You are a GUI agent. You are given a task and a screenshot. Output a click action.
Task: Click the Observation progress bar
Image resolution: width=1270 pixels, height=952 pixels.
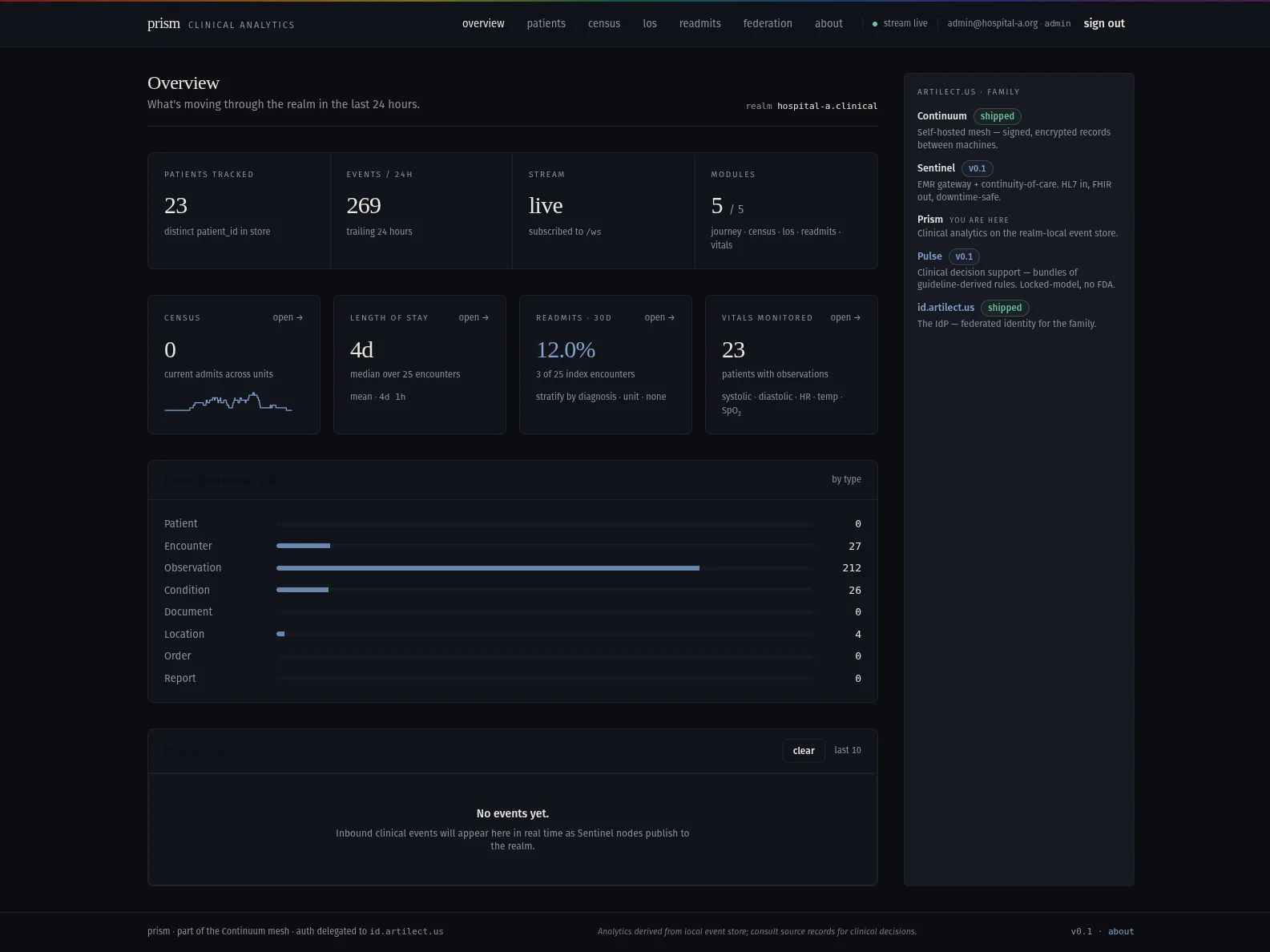pos(545,568)
